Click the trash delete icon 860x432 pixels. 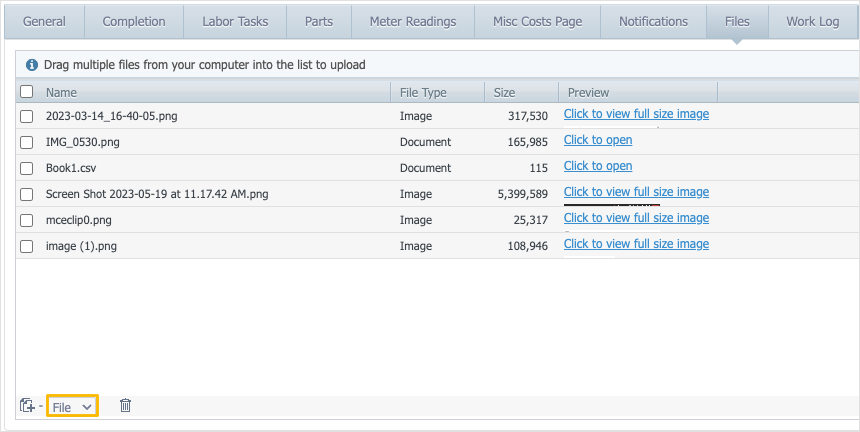[125, 406]
